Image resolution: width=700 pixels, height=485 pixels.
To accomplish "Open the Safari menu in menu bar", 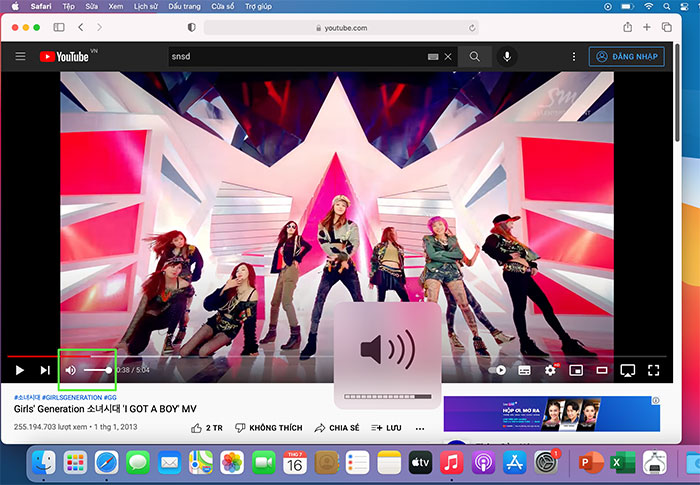I will pos(41,6).
